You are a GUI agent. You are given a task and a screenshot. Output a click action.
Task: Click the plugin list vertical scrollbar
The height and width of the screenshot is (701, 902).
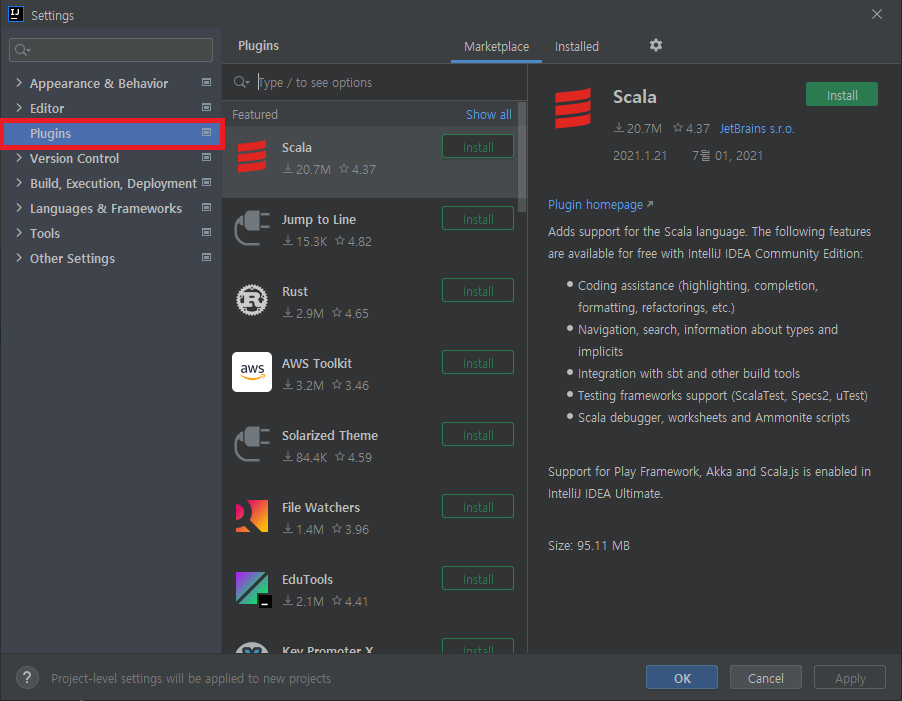click(522, 157)
